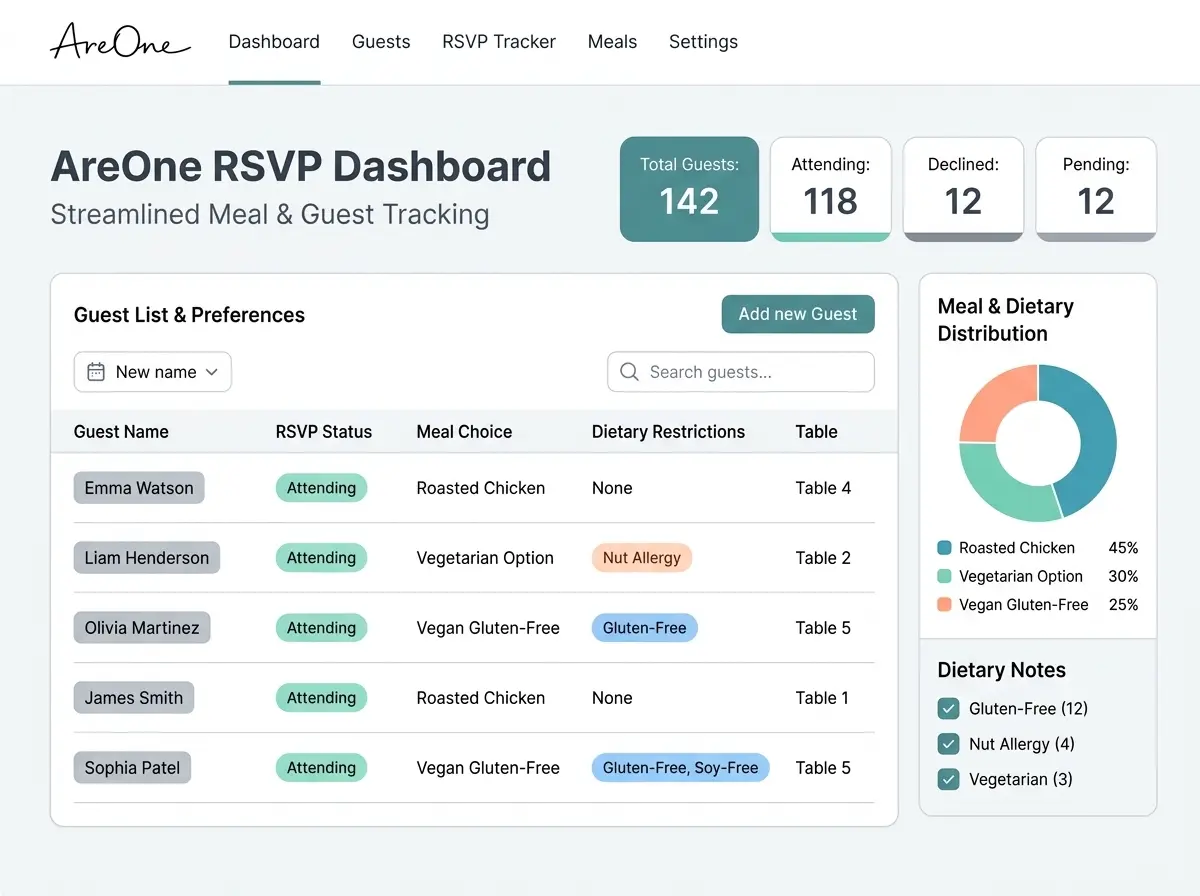The image size is (1200, 896).
Task: Open guest Liam Henderson
Action: point(147,558)
